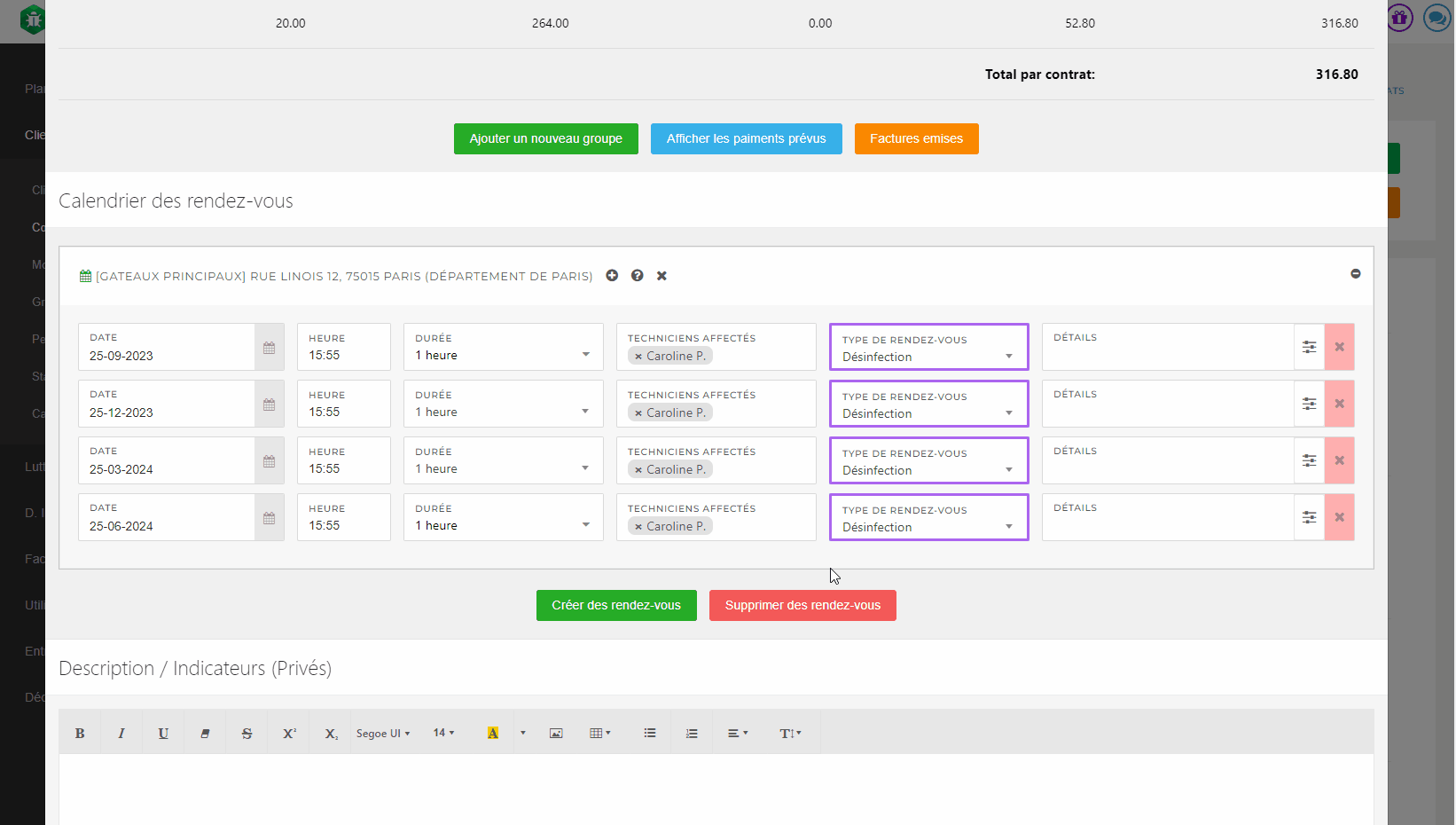Insert image in description editor
Viewport: 1456px width, 825px height.
click(556, 734)
